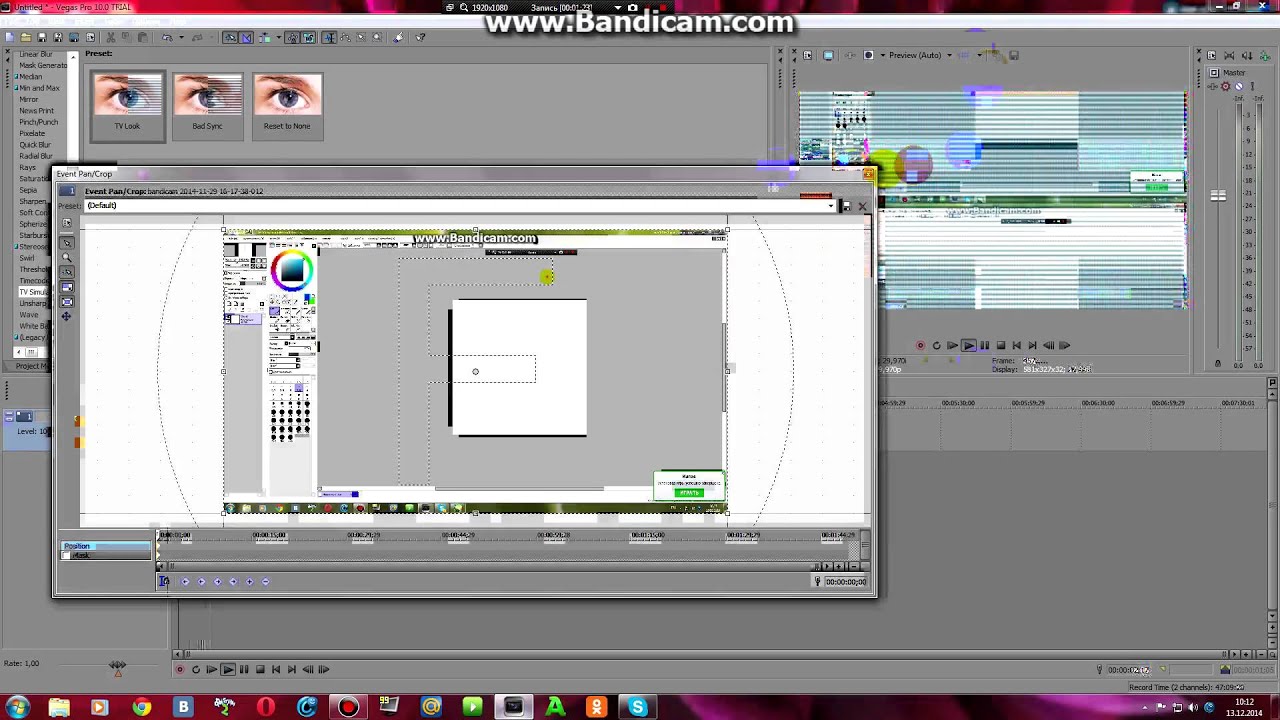Click Move Freely cross-arrow icon in Pan/Crop
Viewport: 1280px width, 720px height.
pyautogui.click(x=67, y=316)
